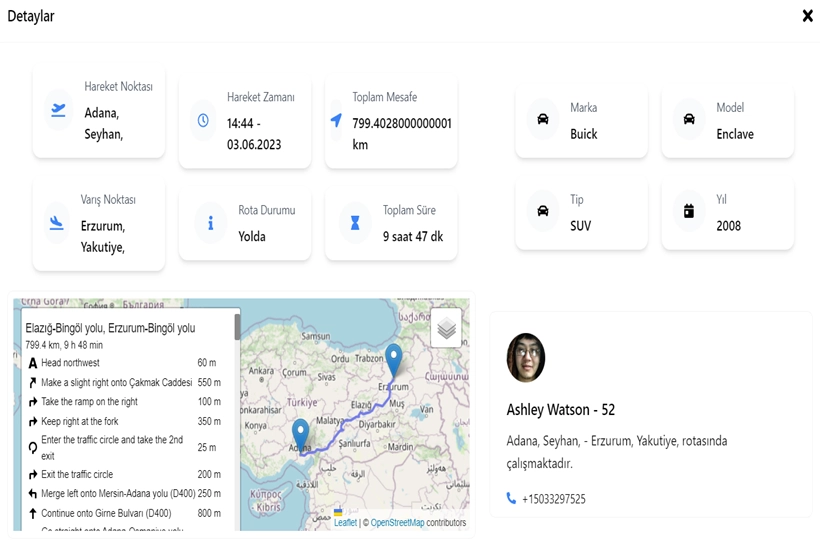Viewport: 822px width, 550px height.
Task: Click the 'Head northwest' letter A icon
Action: click(x=33, y=363)
